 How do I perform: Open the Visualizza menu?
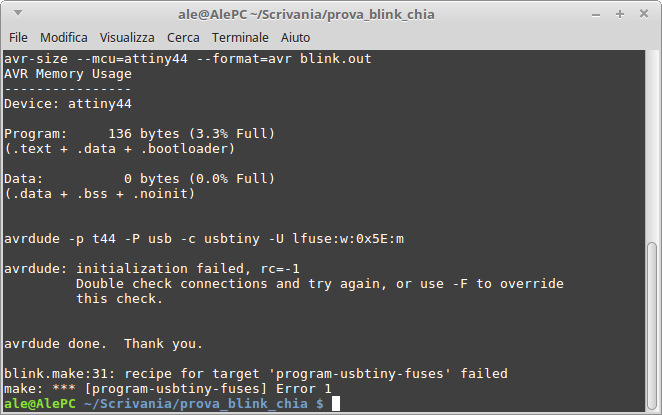pos(127,38)
